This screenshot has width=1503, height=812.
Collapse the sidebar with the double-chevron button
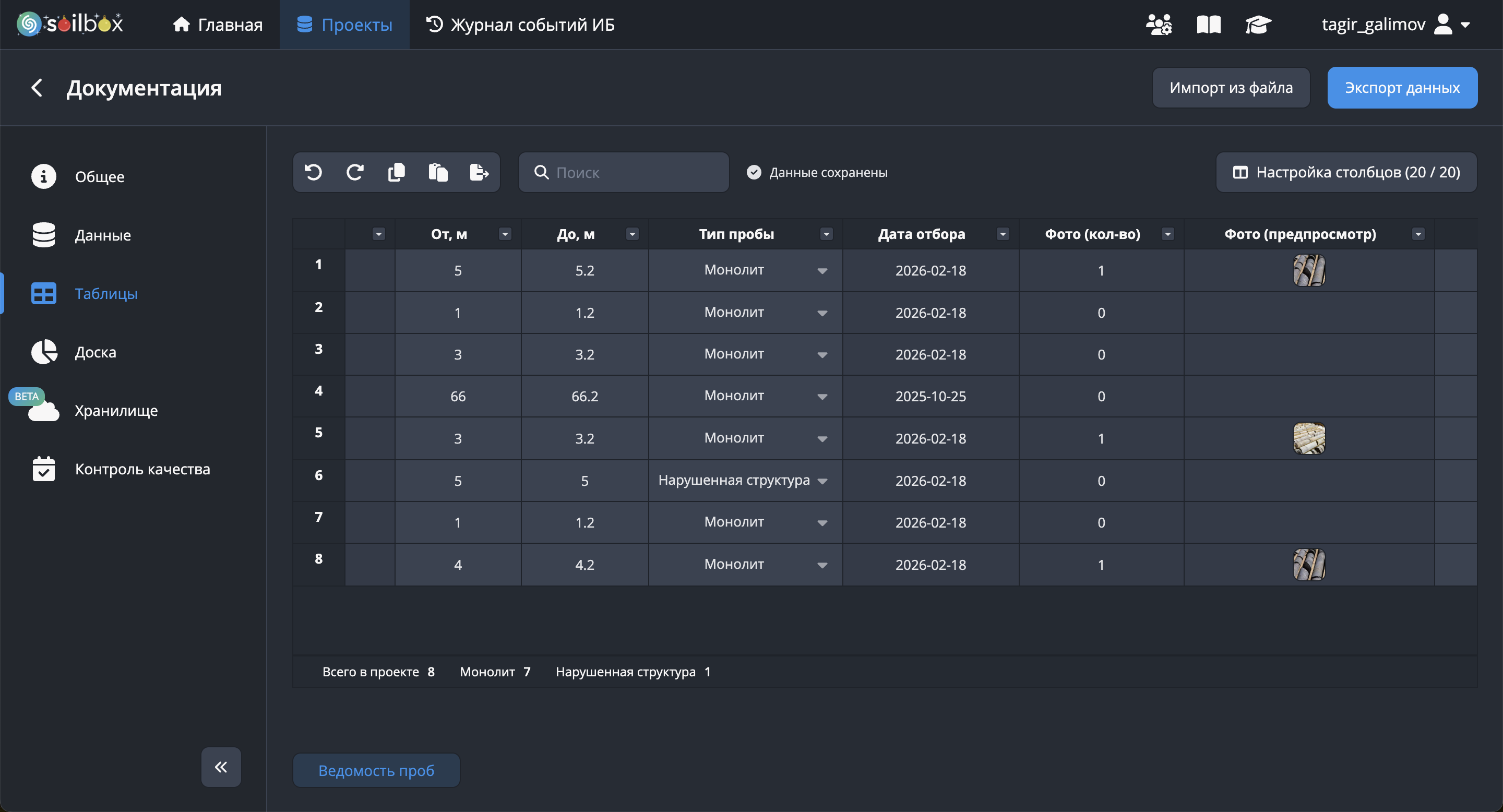(x=221, y=767)
